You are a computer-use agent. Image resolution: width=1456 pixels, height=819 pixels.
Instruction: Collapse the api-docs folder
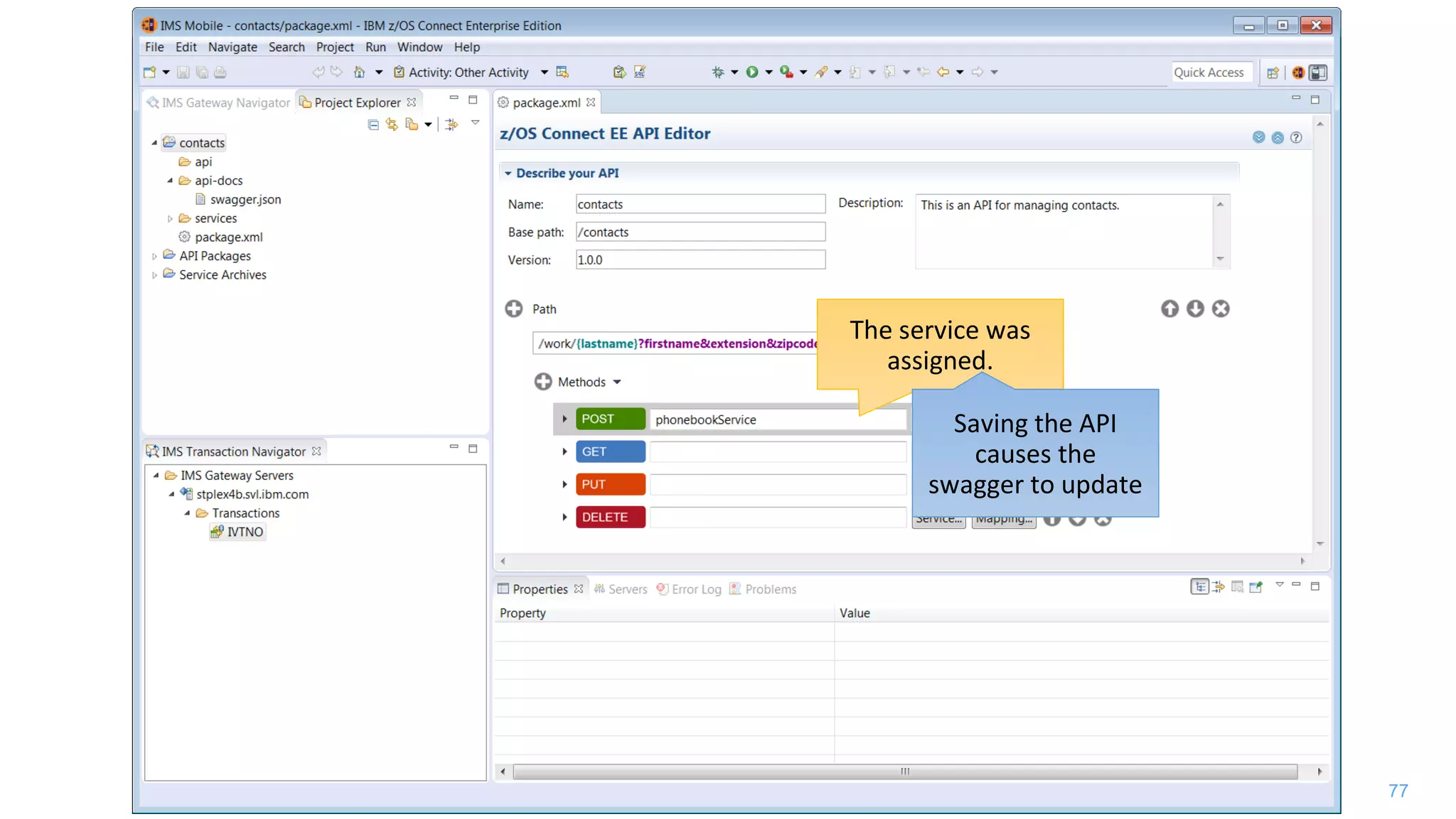click(170, 181)
